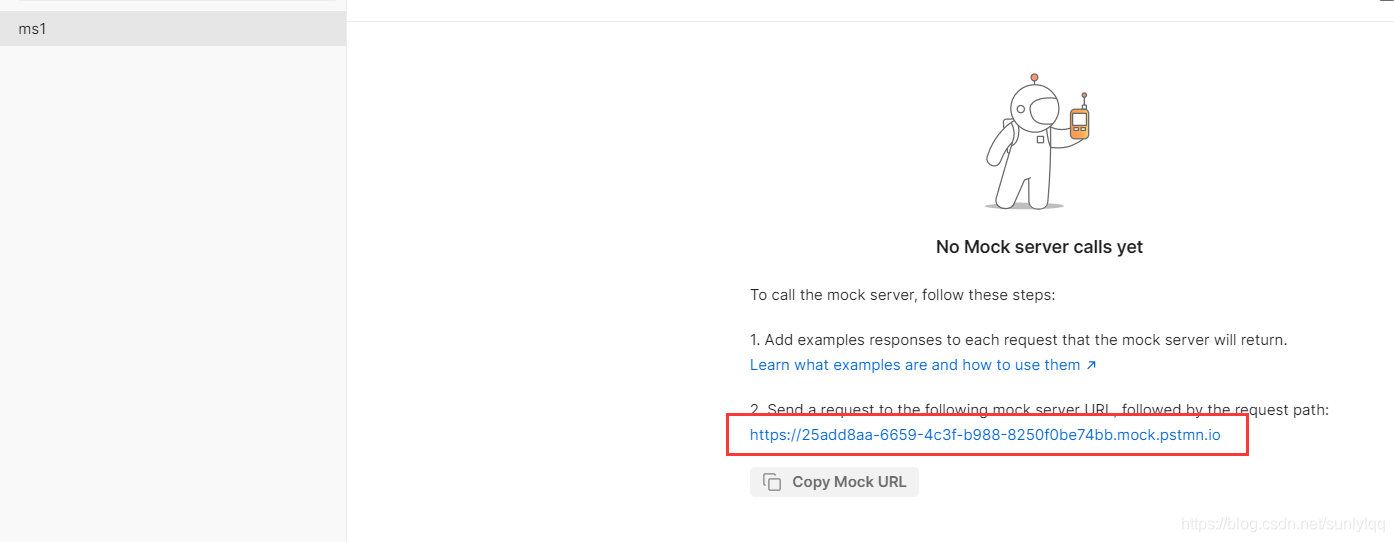
Task: Click the red antenna ball above astronaut
Action: click(x=1034, y=77)
